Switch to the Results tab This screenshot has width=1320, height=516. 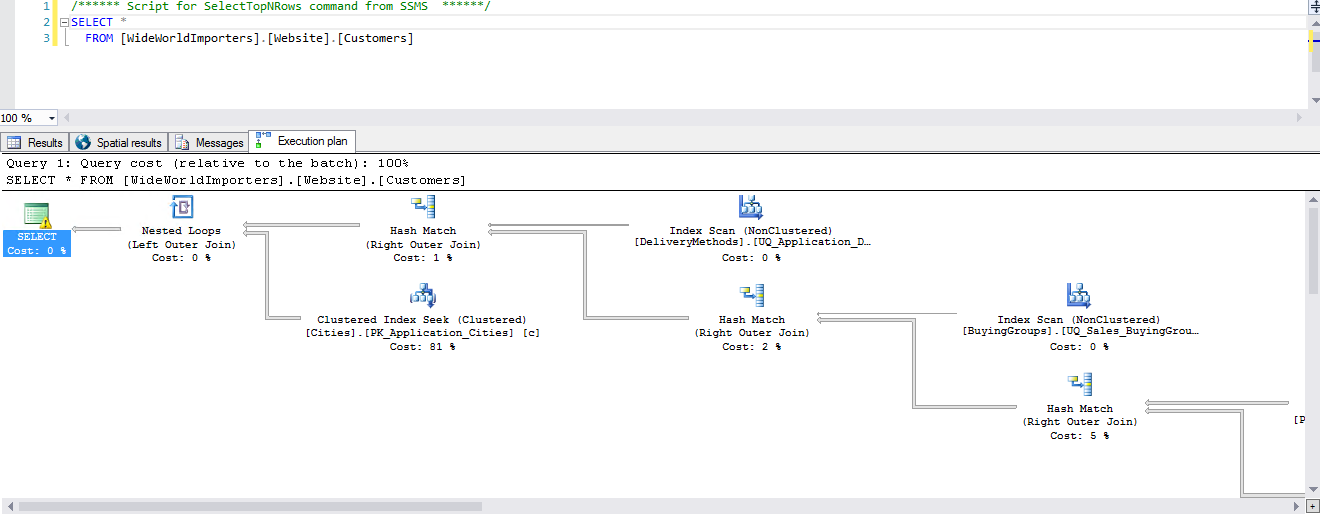[35, 143]
